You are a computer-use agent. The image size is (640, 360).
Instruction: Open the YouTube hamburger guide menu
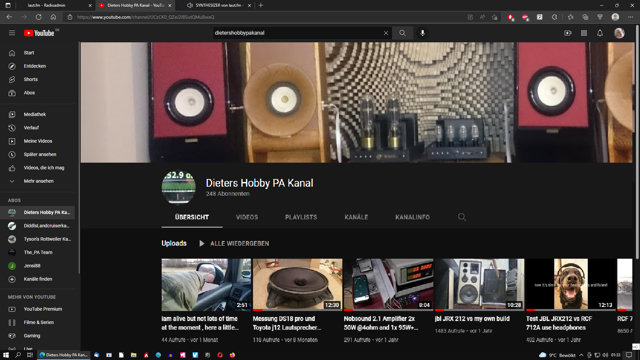coord(12,33)
